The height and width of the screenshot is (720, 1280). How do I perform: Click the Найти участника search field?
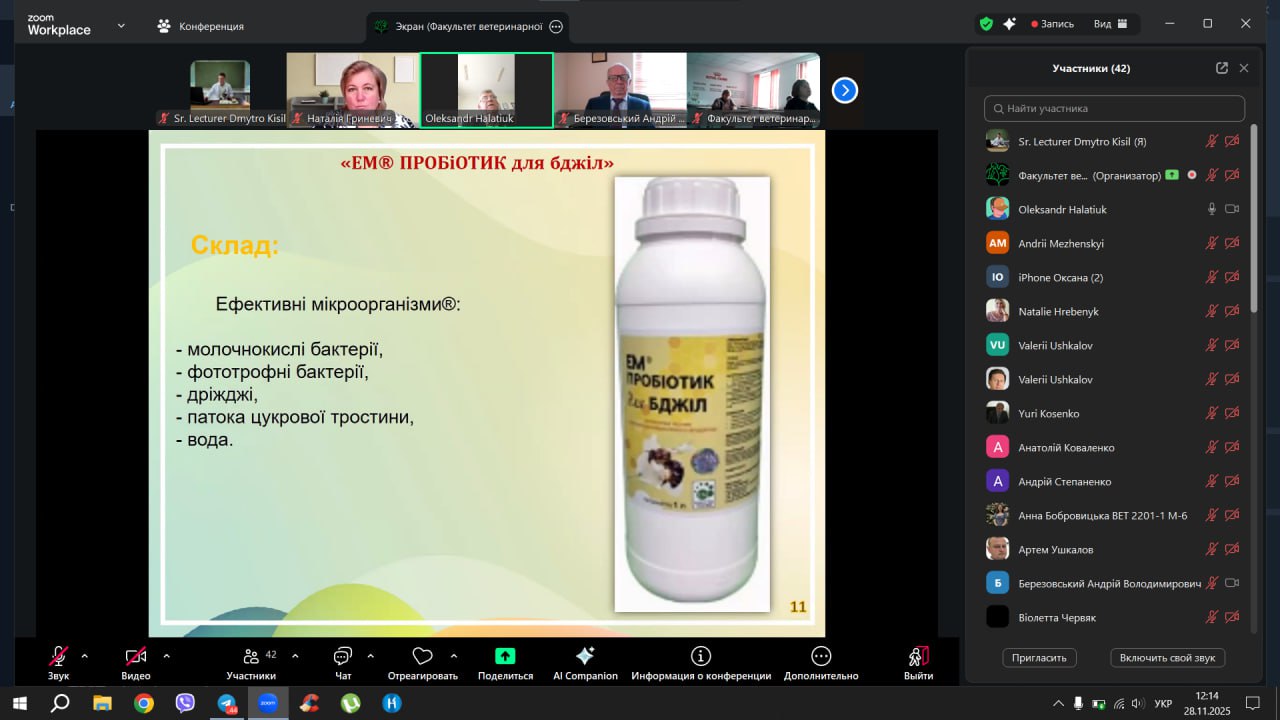click(x=1114, y=108)
